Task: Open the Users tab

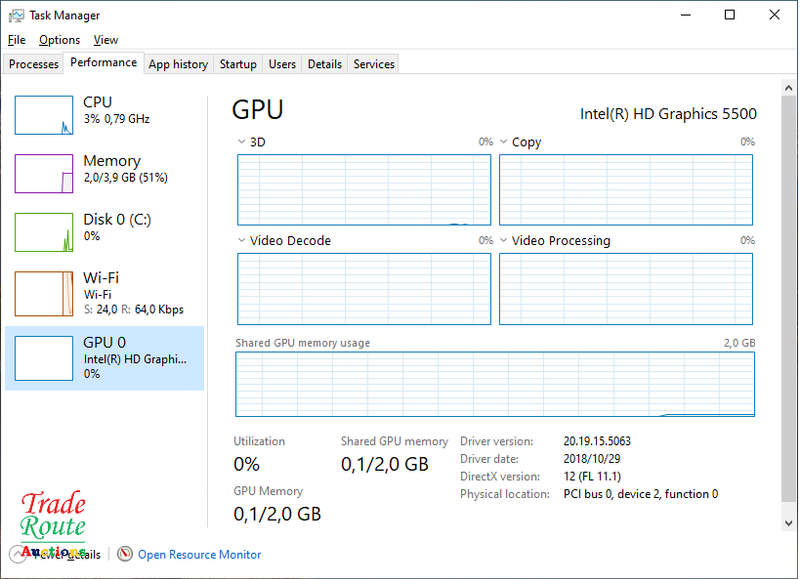Action: tap(282, 64)
